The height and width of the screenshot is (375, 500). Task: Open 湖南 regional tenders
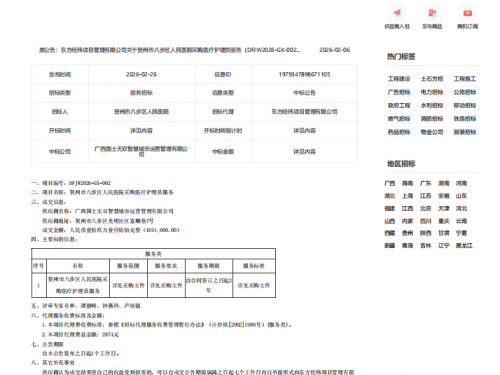[444, 183]
